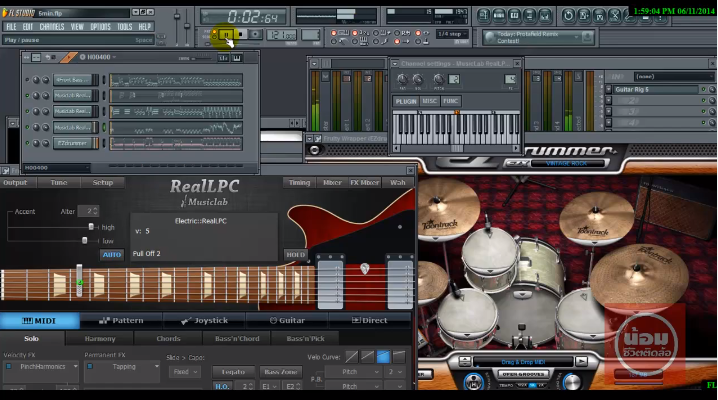
Task: Click the accent high slider handle
Action: (x=91, y=227)
